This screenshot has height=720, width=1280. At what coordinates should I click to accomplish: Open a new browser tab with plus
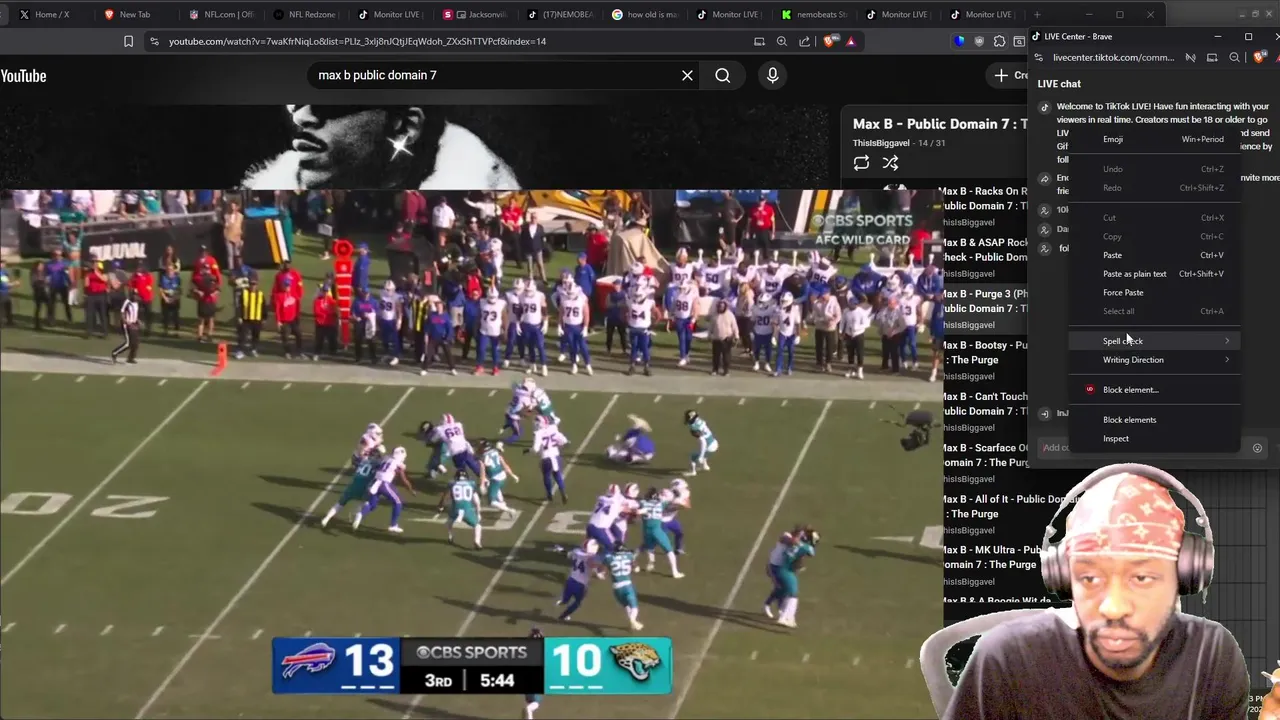pos(1037,14)
